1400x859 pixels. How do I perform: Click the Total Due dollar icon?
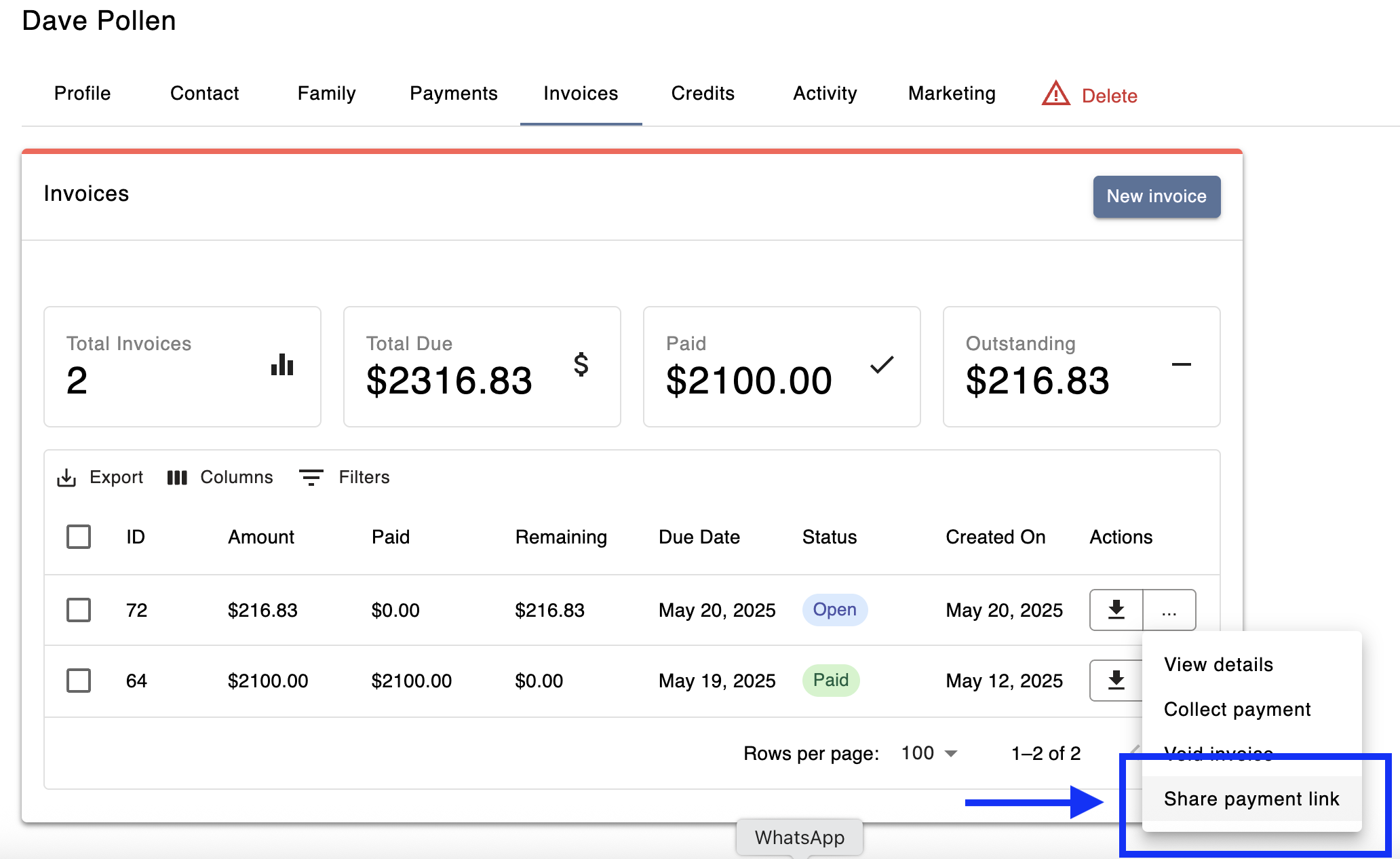[581, 365]
